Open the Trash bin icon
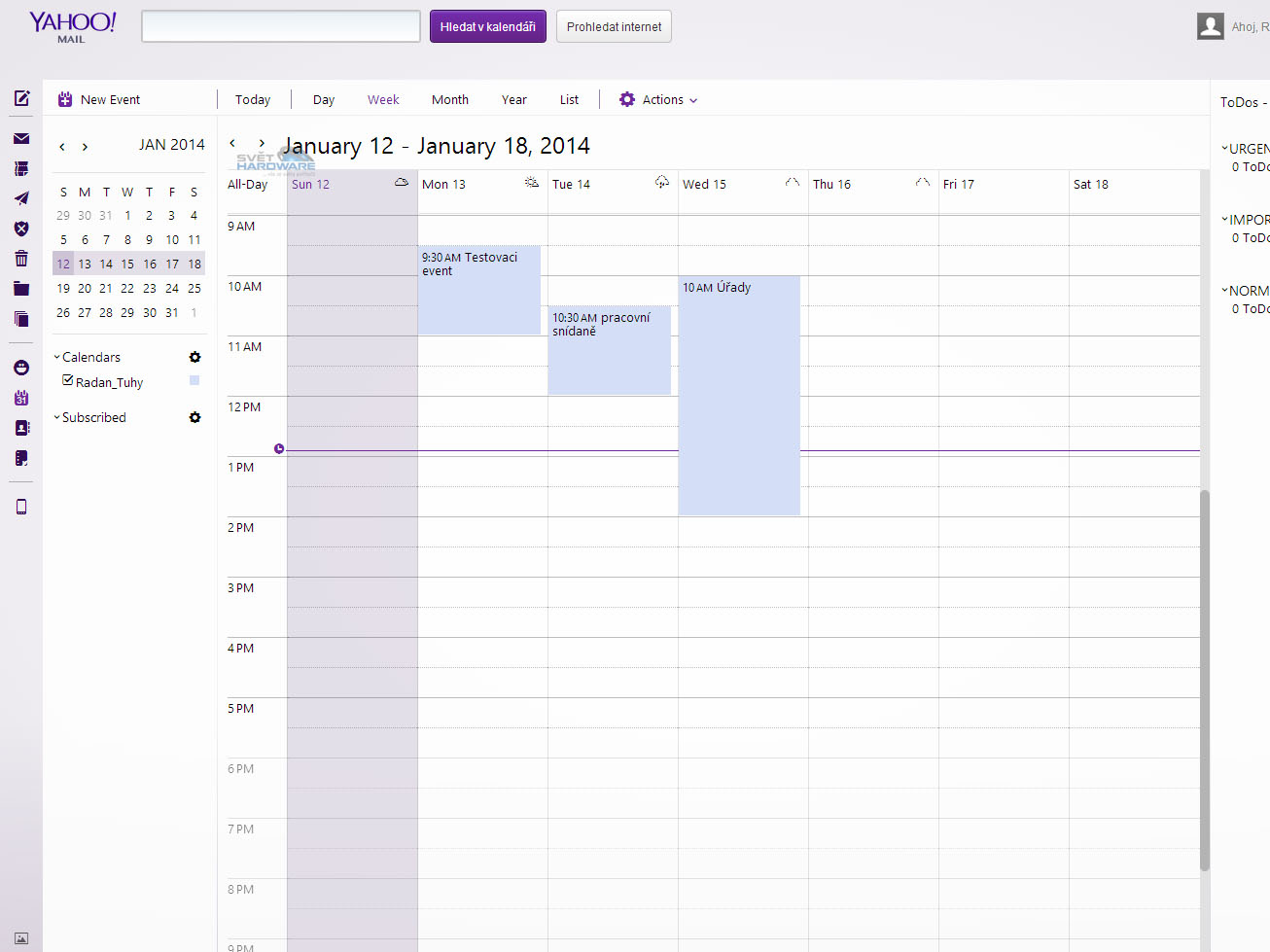The height and width of the screenshot is (952, 1270). [x=21, y=259]
